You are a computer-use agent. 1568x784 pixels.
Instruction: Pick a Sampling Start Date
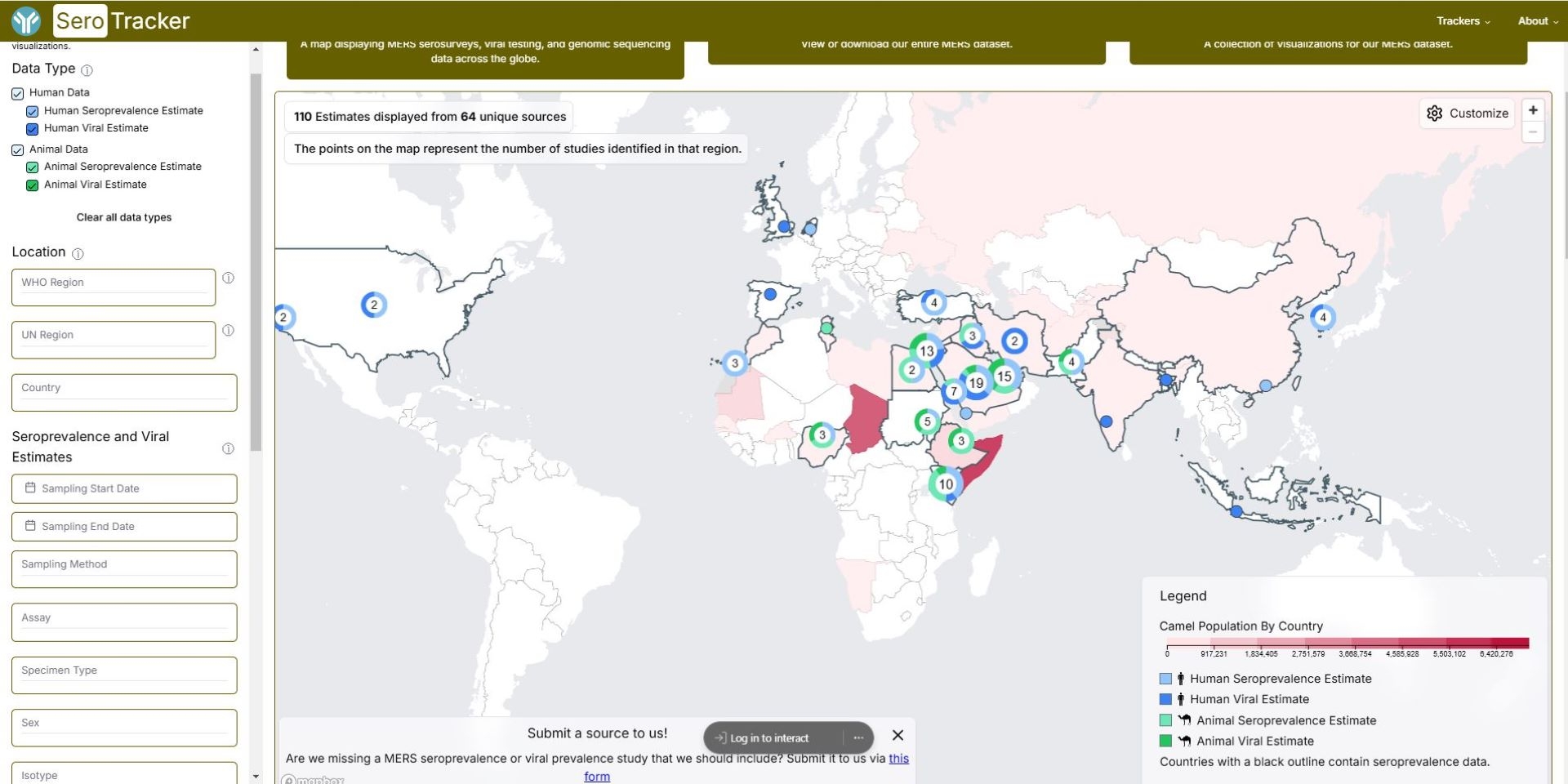124,488
